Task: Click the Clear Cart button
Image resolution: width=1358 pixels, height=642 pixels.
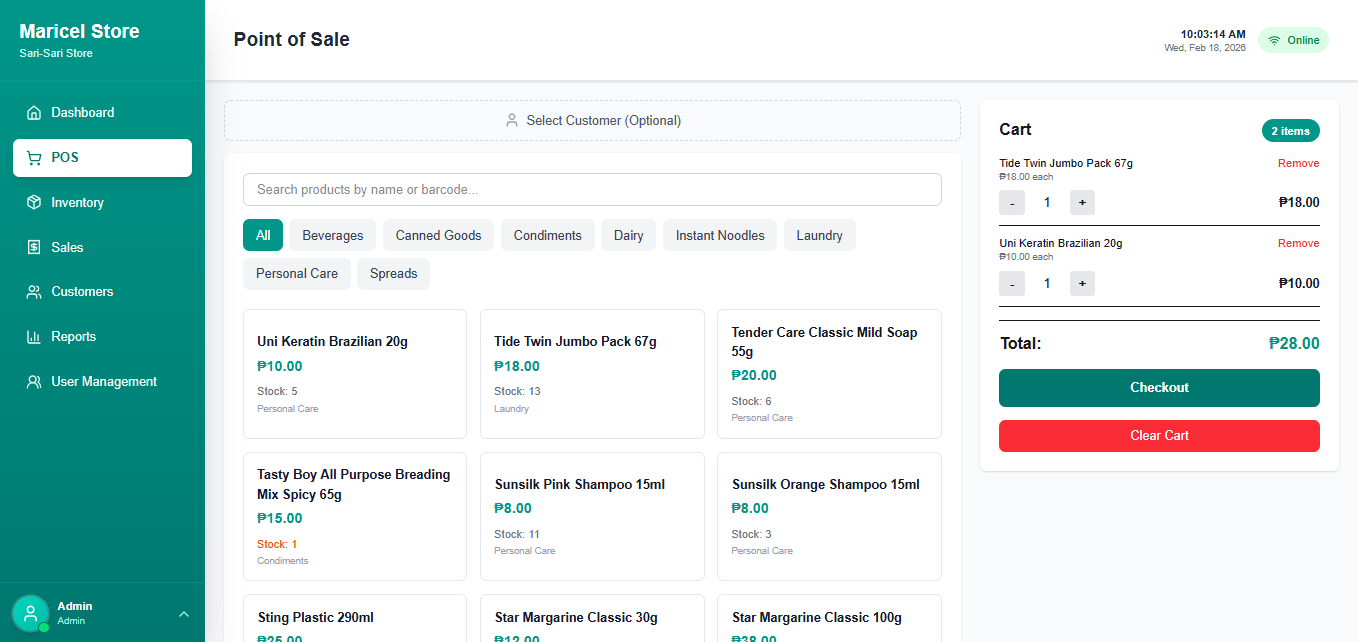Action: (1159, 436)
